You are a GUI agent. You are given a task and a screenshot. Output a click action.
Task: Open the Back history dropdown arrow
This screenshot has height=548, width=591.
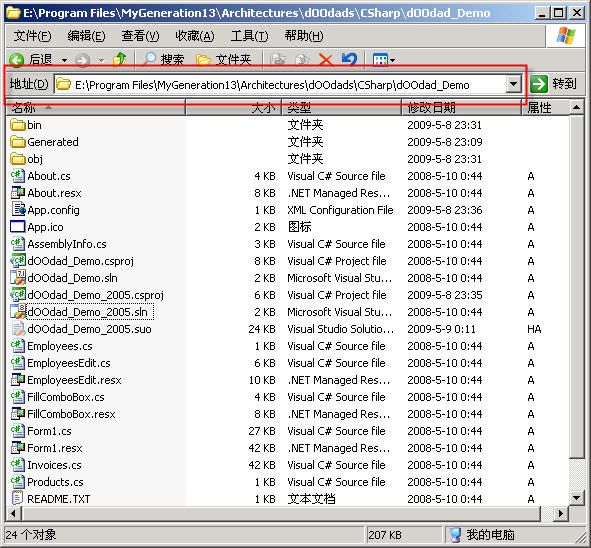pos(64,60)
